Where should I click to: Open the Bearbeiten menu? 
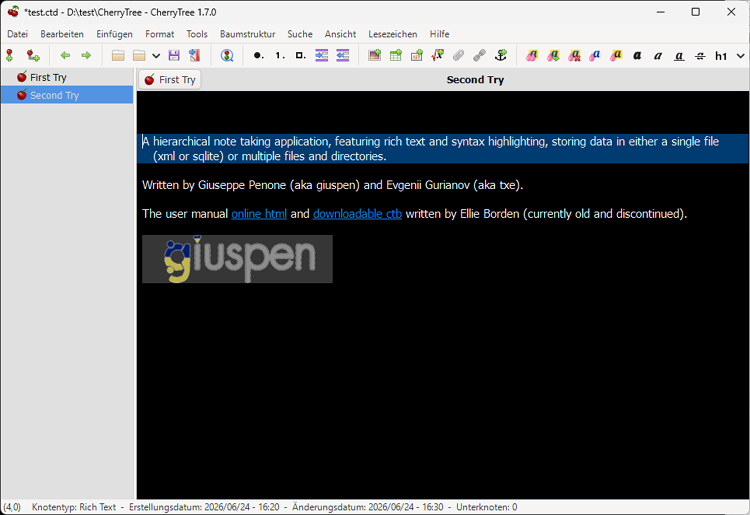(x=62, y=34)
